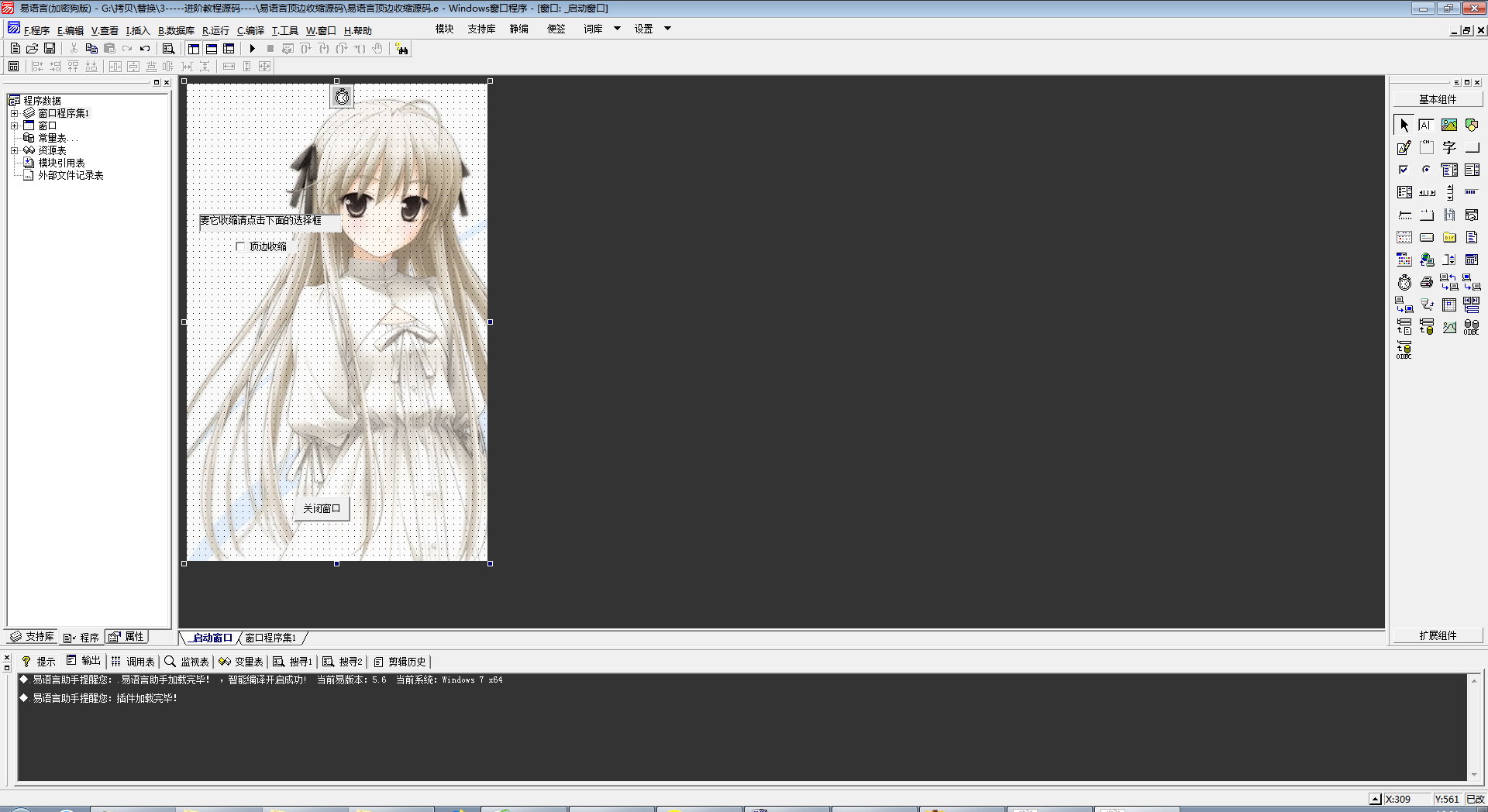Viewport: 1488px width, 812px height.
Task: Click the Copy toolbar icon
Action: point(91,49)
